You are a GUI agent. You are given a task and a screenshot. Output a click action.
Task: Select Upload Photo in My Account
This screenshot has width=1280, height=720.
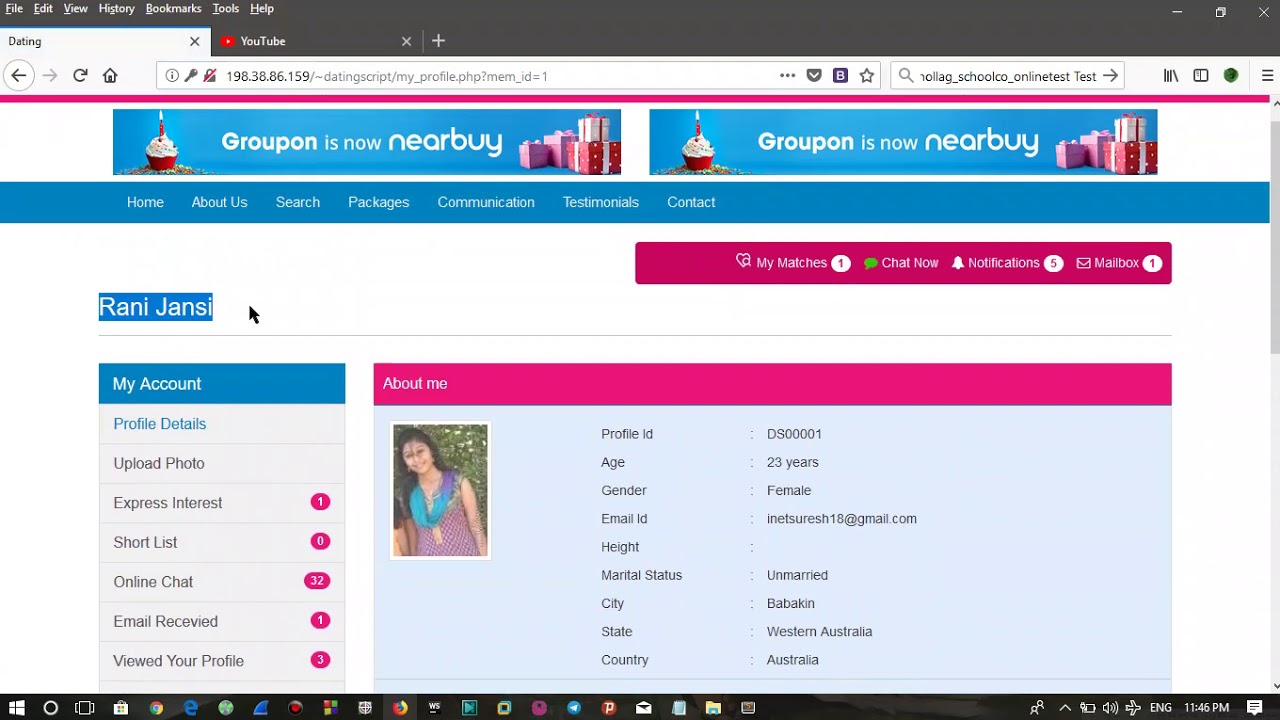coord(222,463)
